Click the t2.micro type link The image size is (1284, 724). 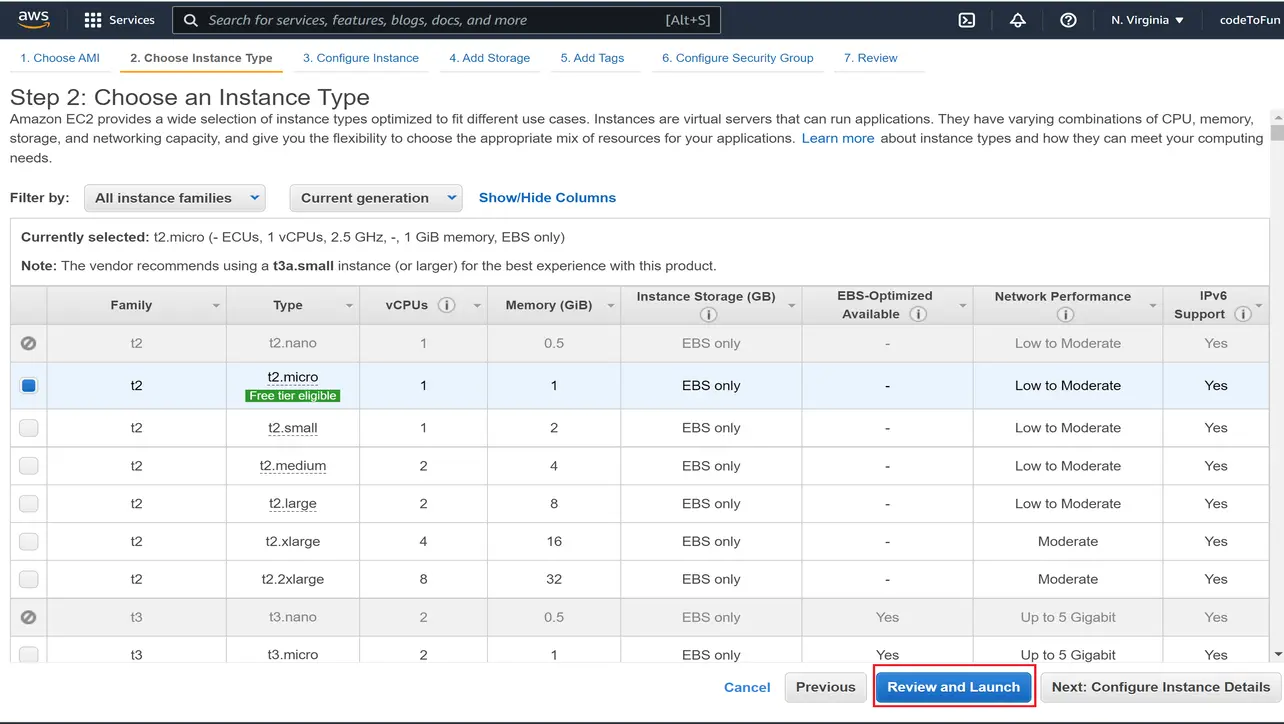[x=292, y=377]
